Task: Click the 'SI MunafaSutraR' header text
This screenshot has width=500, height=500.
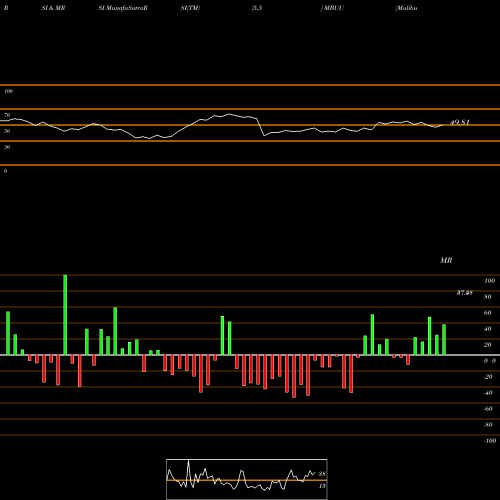Action: pos(123,8)
